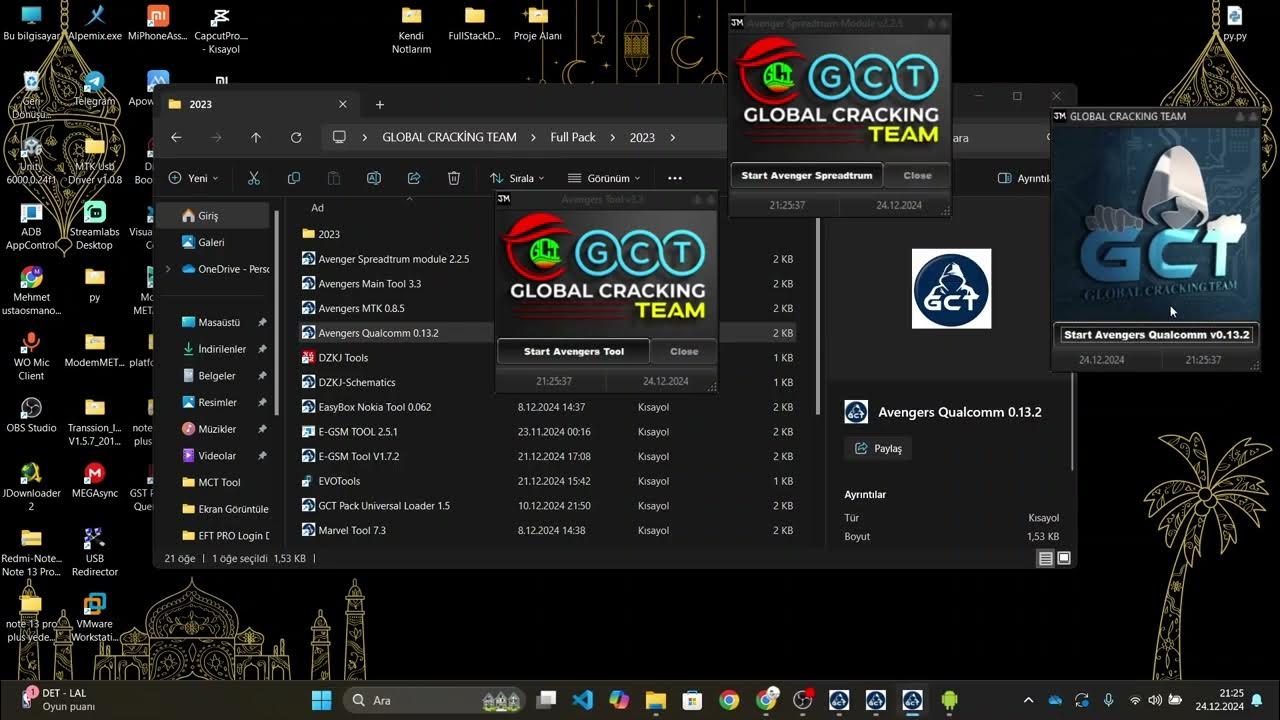This screenshot has width=1280, height=720.
Task: Open the WO Mic Client desktop icon
Action: point(31,356)
